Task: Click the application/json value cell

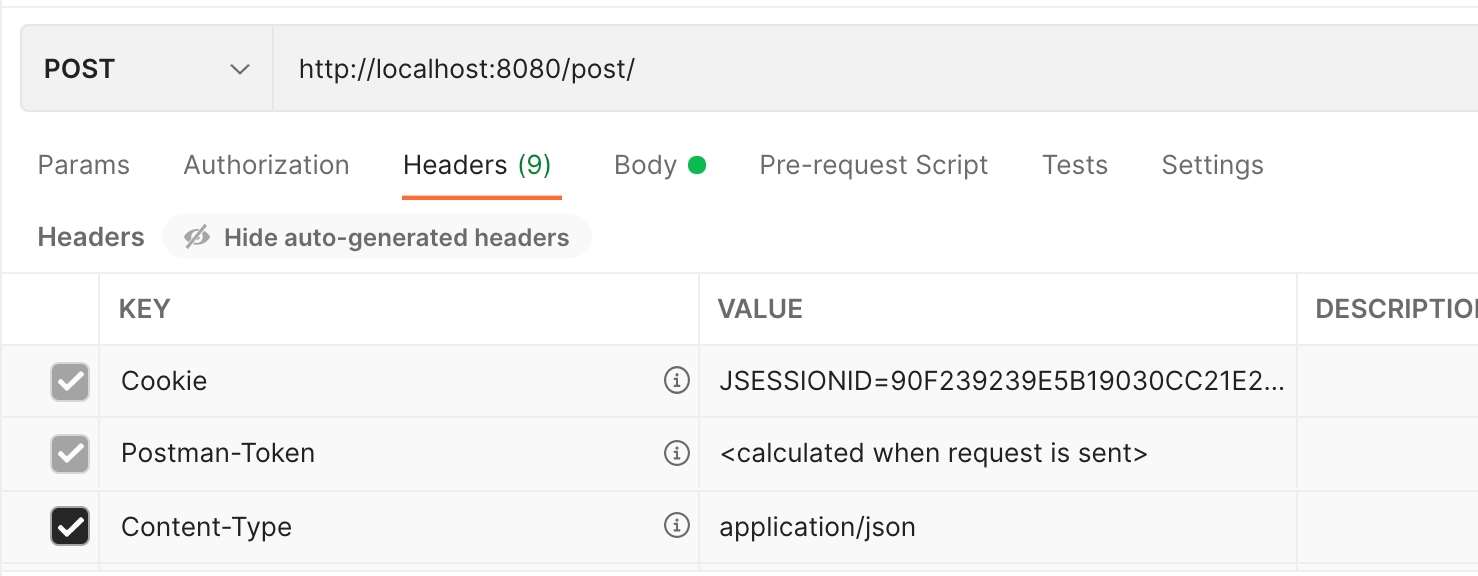Action: pos(817,527)
